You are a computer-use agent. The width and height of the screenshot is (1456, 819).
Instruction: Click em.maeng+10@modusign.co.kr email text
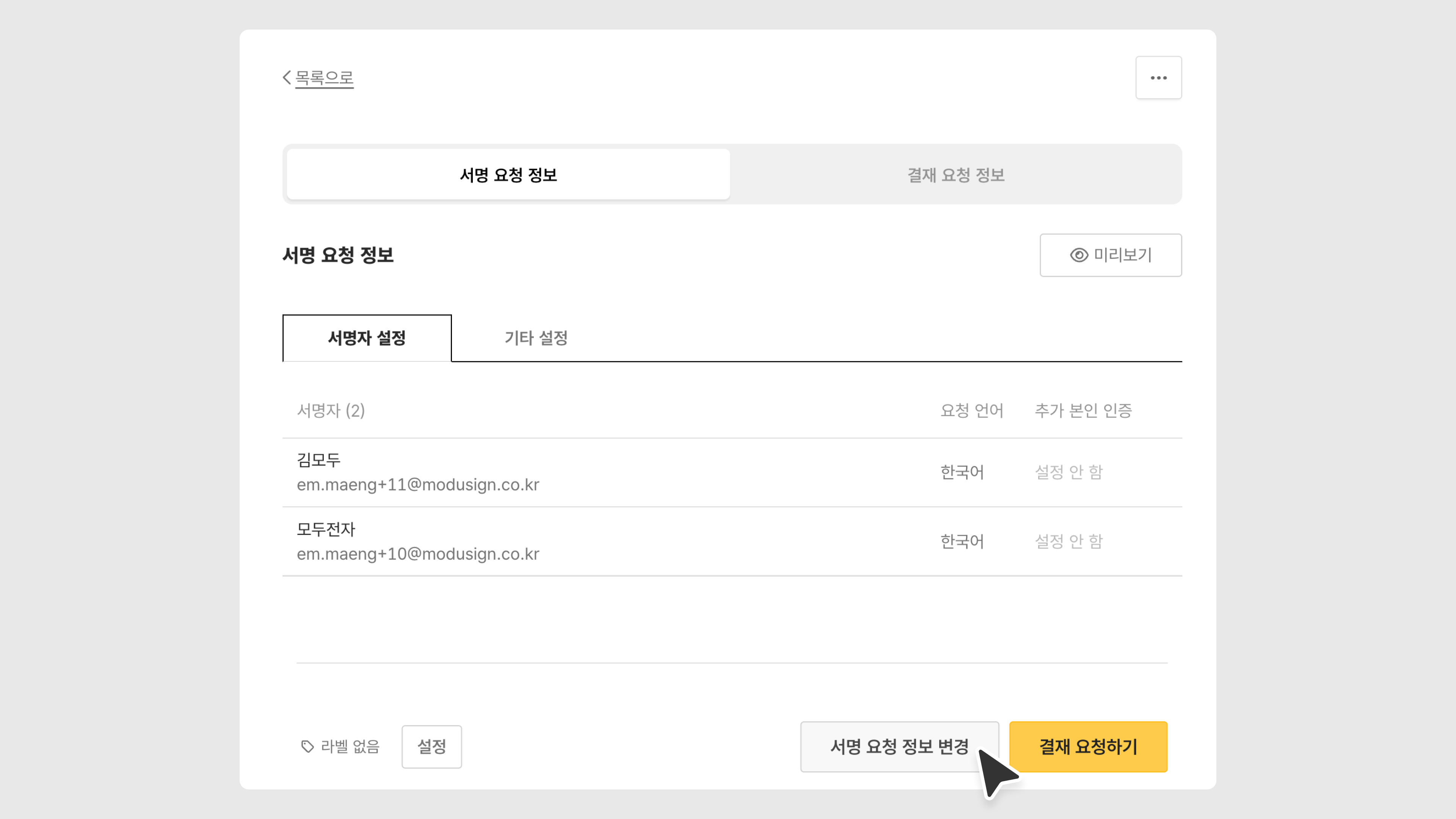point(418,554)
